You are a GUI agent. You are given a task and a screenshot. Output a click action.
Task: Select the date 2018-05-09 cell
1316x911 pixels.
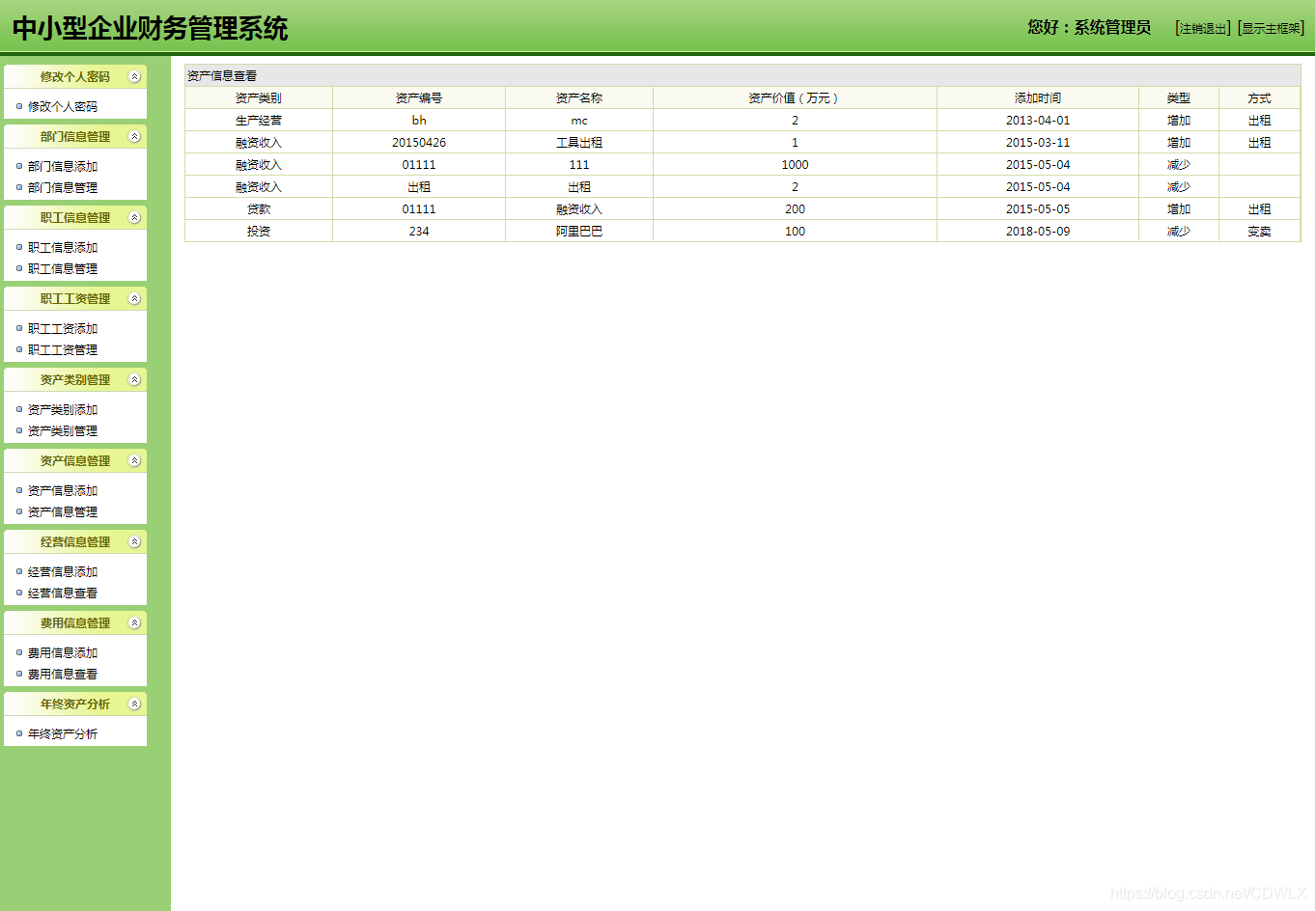click(x=1038, y=232)
